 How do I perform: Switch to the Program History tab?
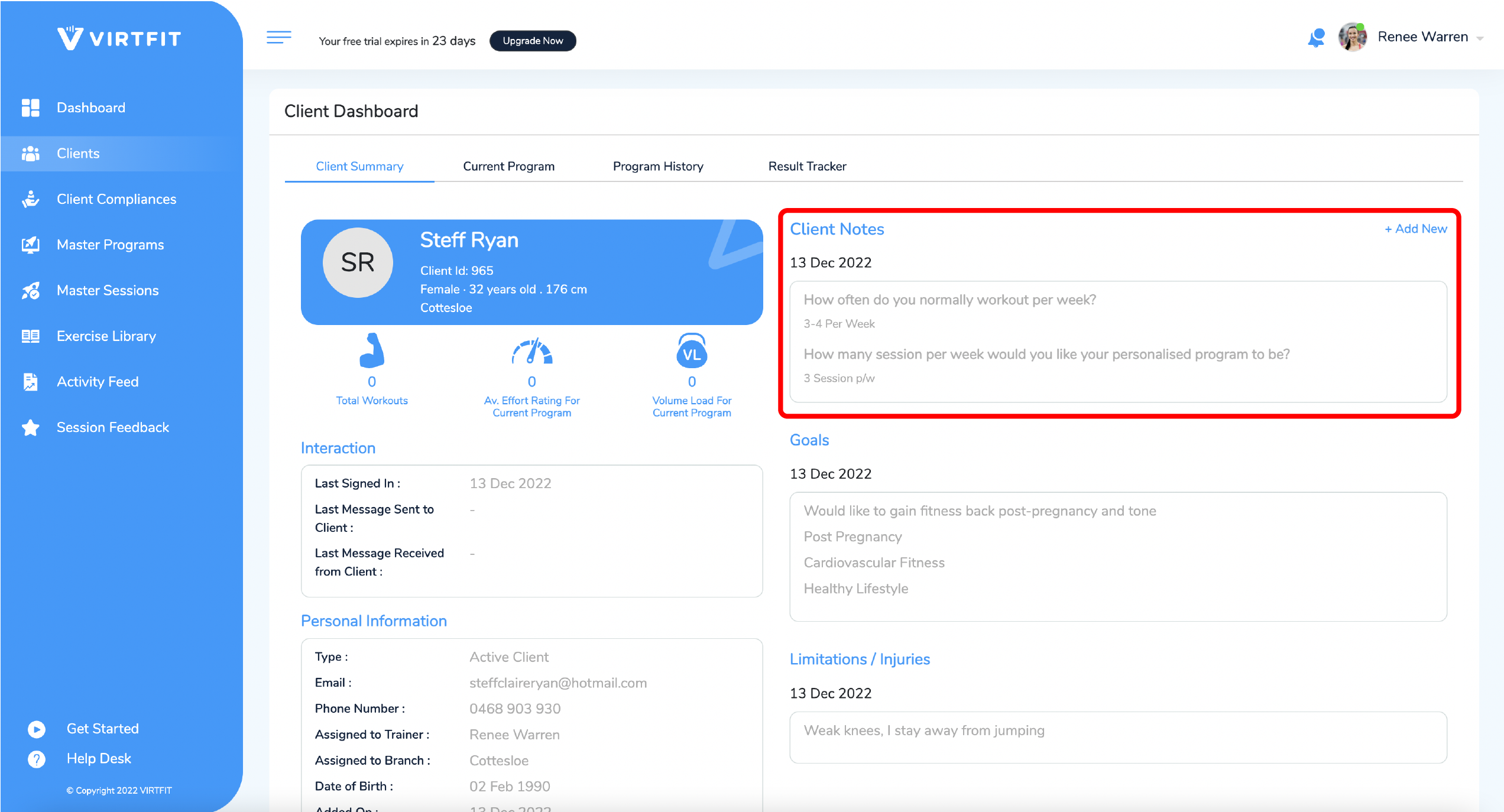tap(658, 167)
